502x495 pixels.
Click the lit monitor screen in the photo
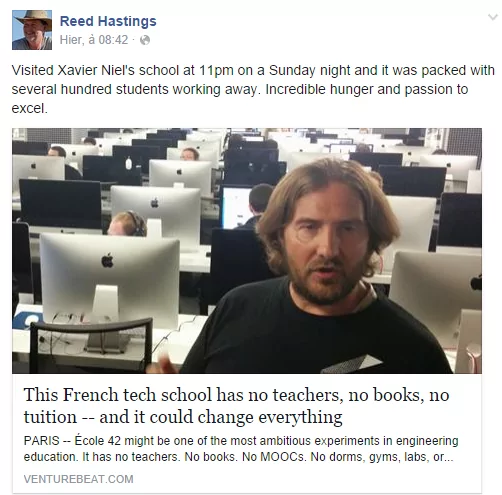click(236, 207)
